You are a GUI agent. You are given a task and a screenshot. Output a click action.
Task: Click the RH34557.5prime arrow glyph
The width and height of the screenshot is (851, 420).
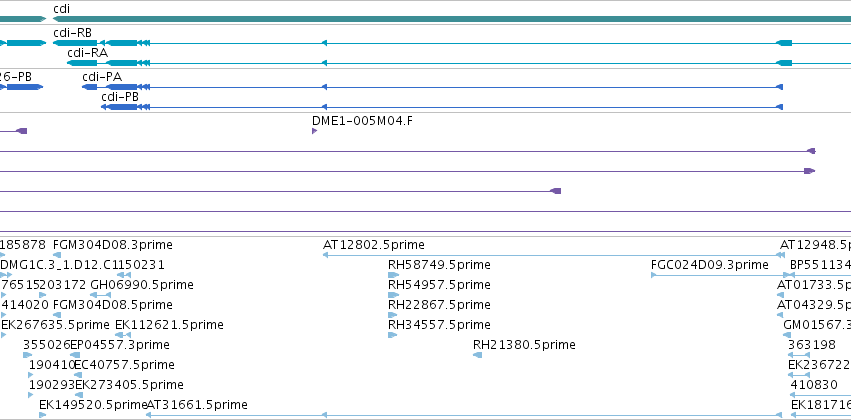pyautogui.click(x=392, y=335)
